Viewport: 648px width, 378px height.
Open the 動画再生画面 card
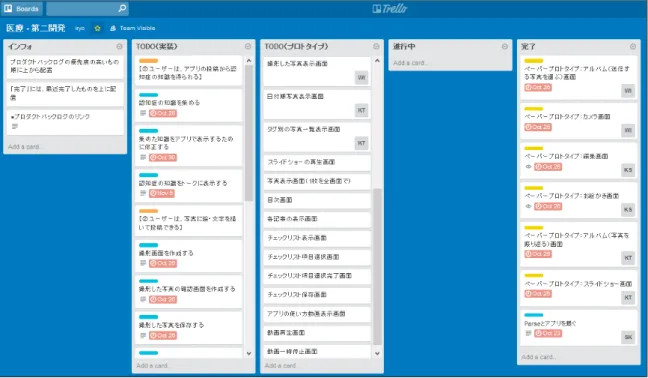[317, 333]
